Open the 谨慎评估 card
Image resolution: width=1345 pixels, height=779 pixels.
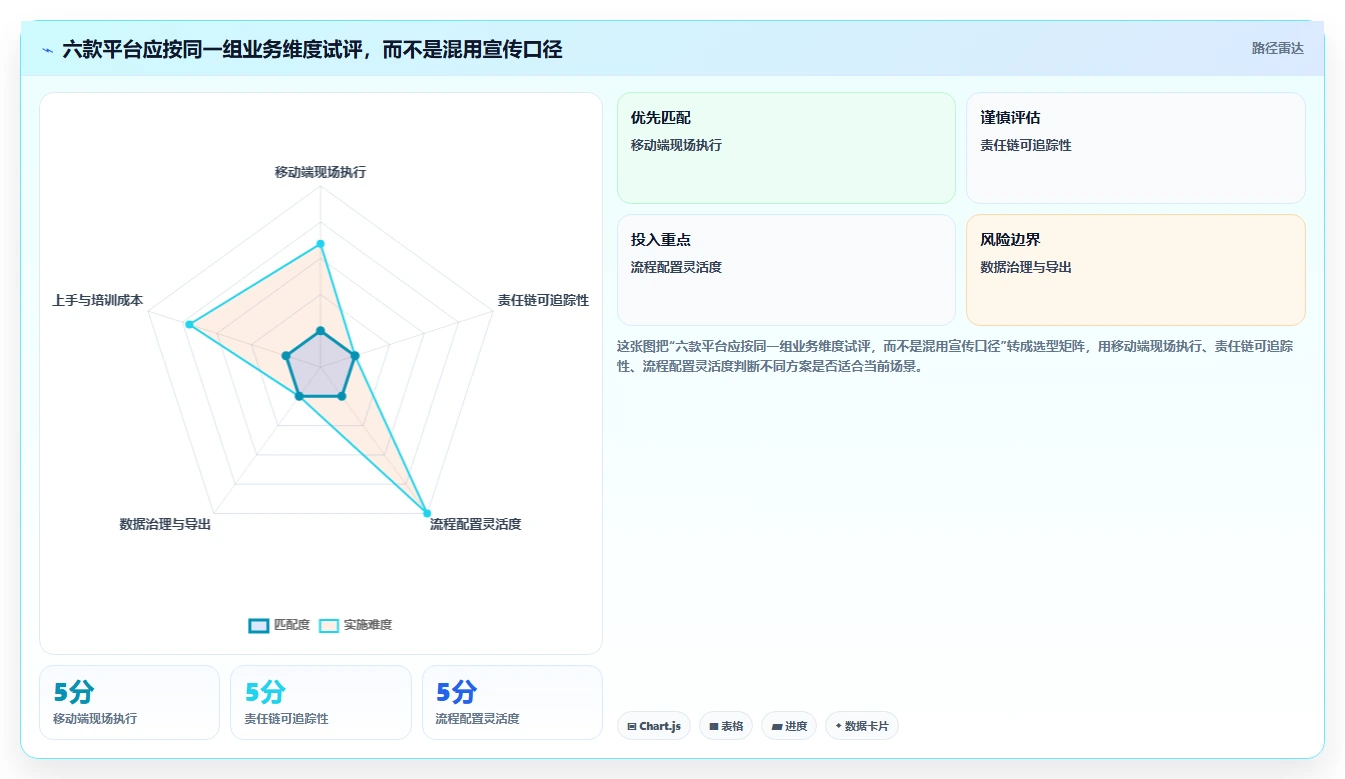(x=1136, y=148)
